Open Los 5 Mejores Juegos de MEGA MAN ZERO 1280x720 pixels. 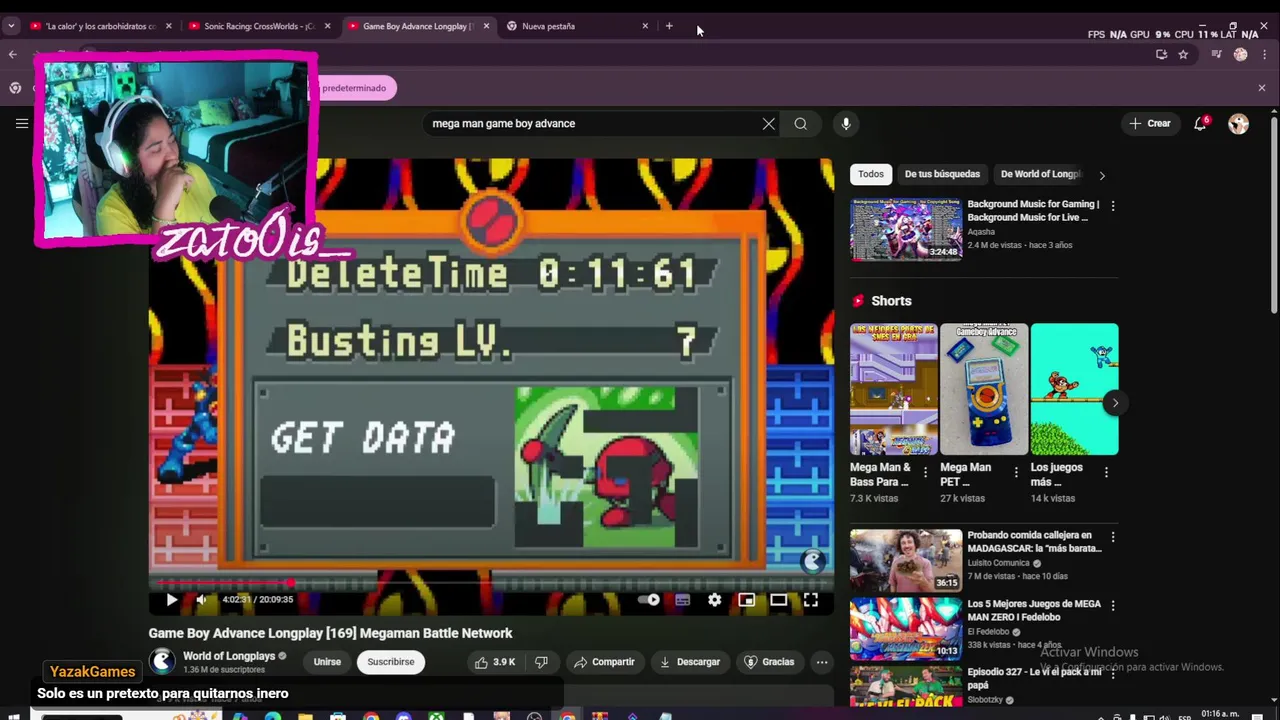pyautogui.click(x=906, y=628)
